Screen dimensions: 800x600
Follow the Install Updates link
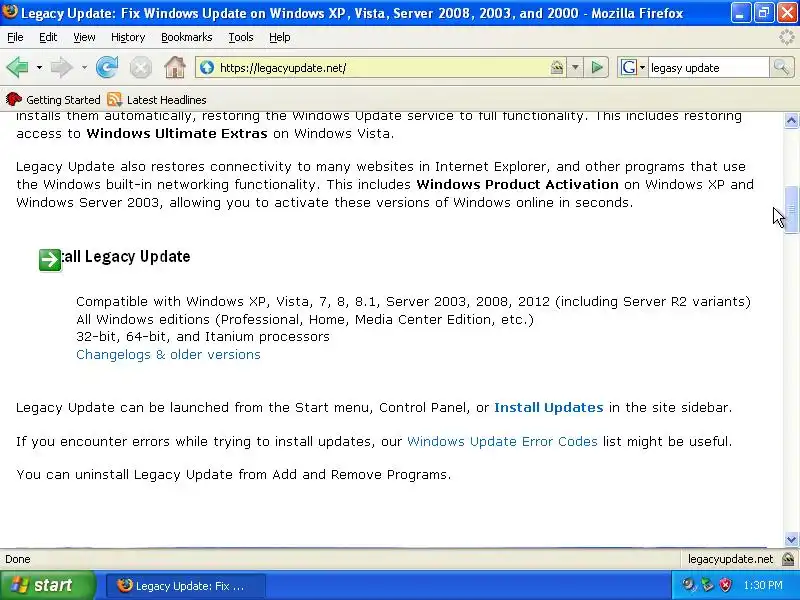(x=549, y=408)
